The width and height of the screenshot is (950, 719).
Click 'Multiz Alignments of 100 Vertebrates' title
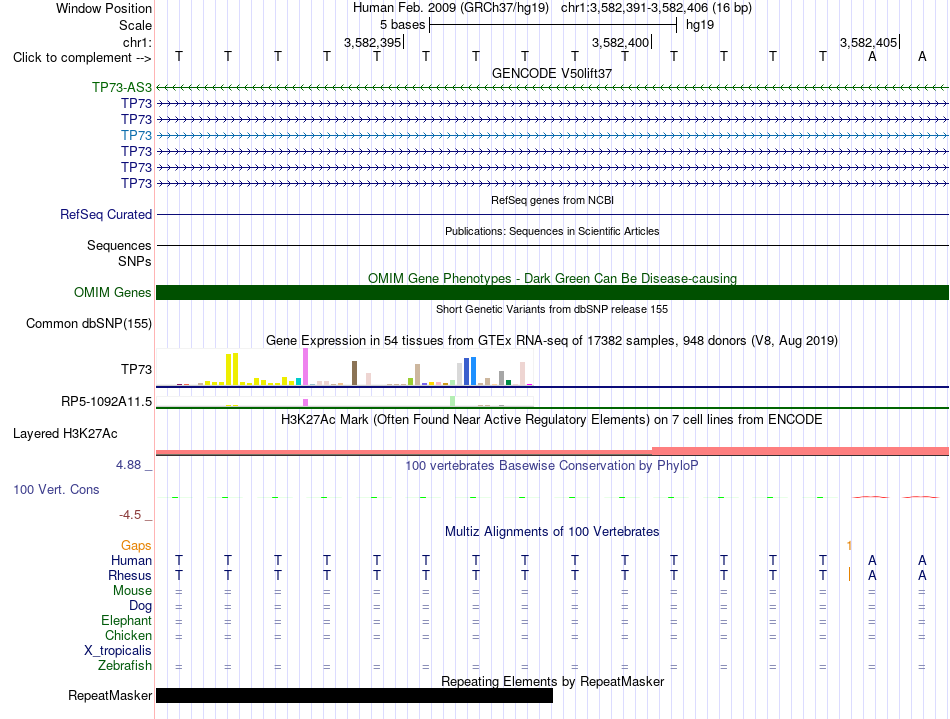[552, 532]
